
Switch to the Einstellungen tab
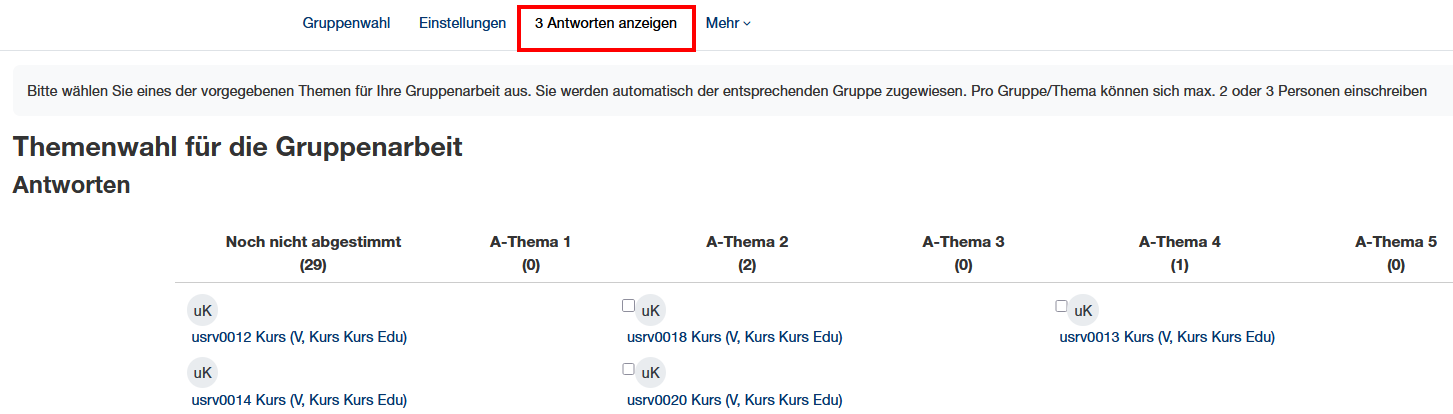(x=462, y=23)
